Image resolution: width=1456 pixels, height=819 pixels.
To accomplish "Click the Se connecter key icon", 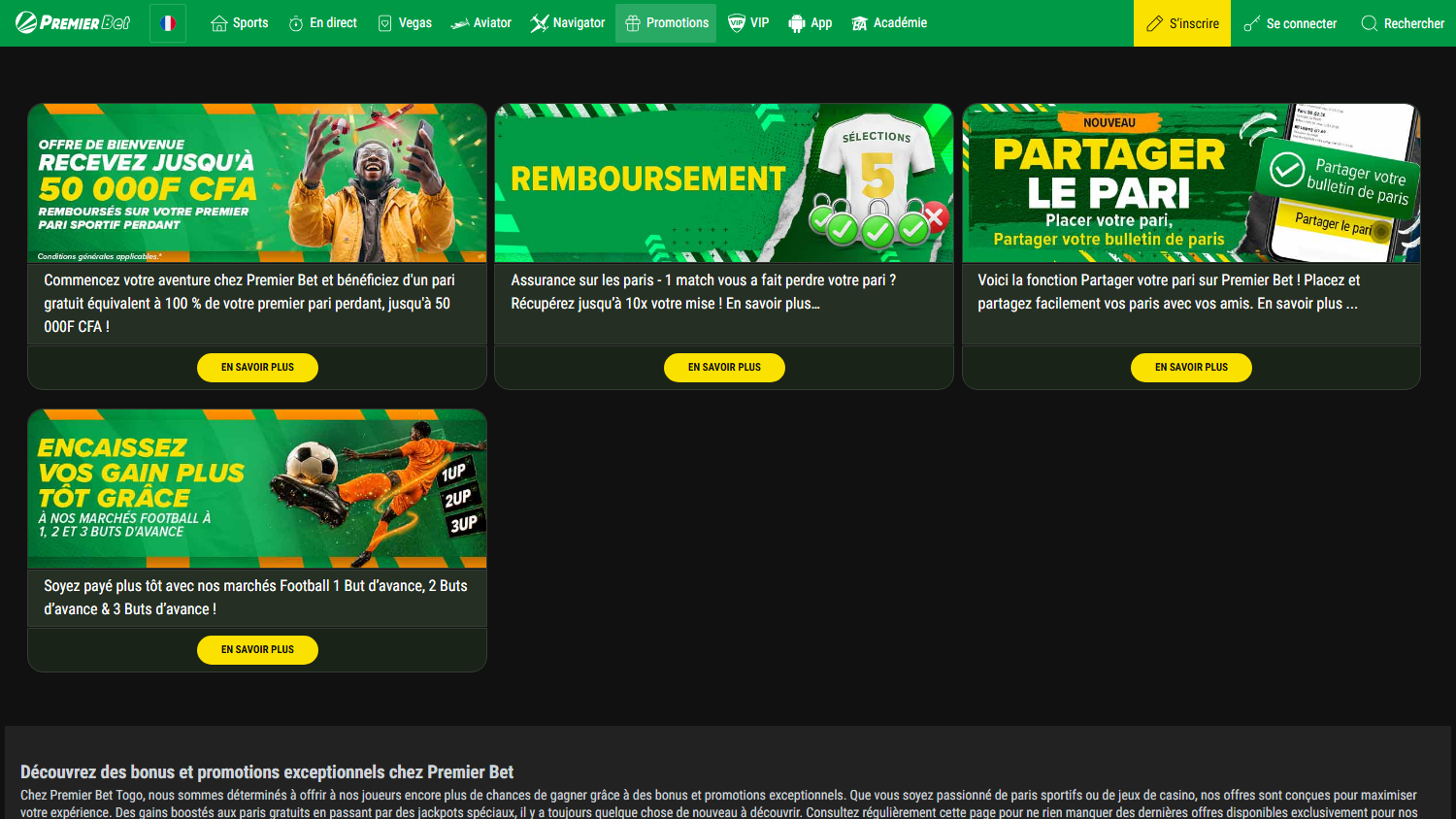I will pos(1252,23).
